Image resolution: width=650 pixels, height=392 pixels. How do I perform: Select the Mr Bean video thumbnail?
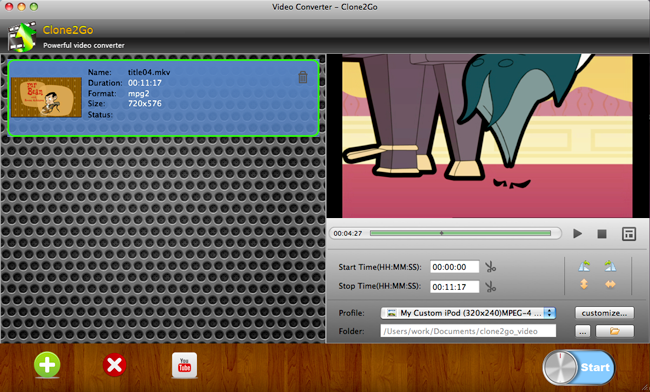46,97
